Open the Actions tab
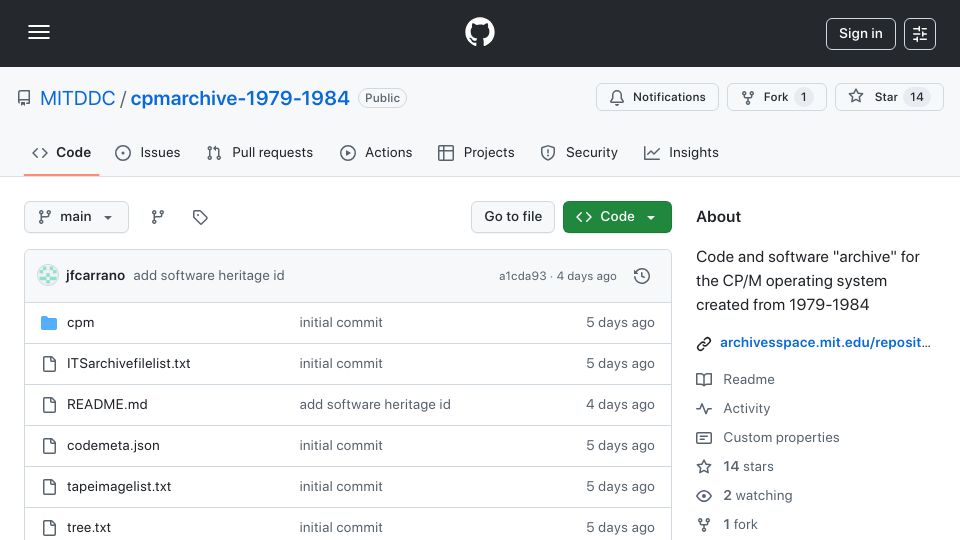Image resolution: width=960 pixels, height=540 pixels. 376,152
